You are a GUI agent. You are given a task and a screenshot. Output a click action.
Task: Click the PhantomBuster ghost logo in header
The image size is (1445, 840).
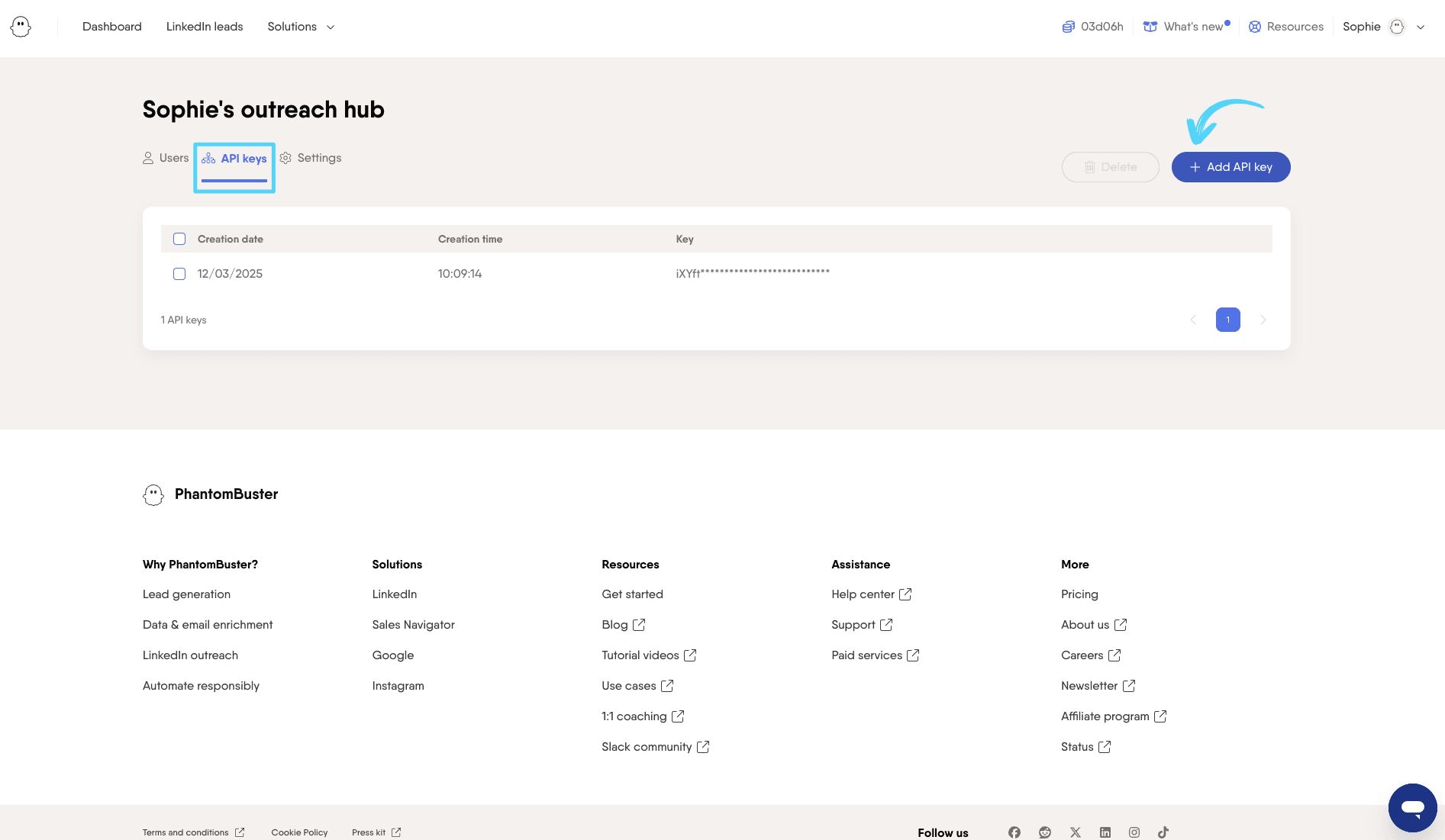pyautogui.click(x=21, y=27)
